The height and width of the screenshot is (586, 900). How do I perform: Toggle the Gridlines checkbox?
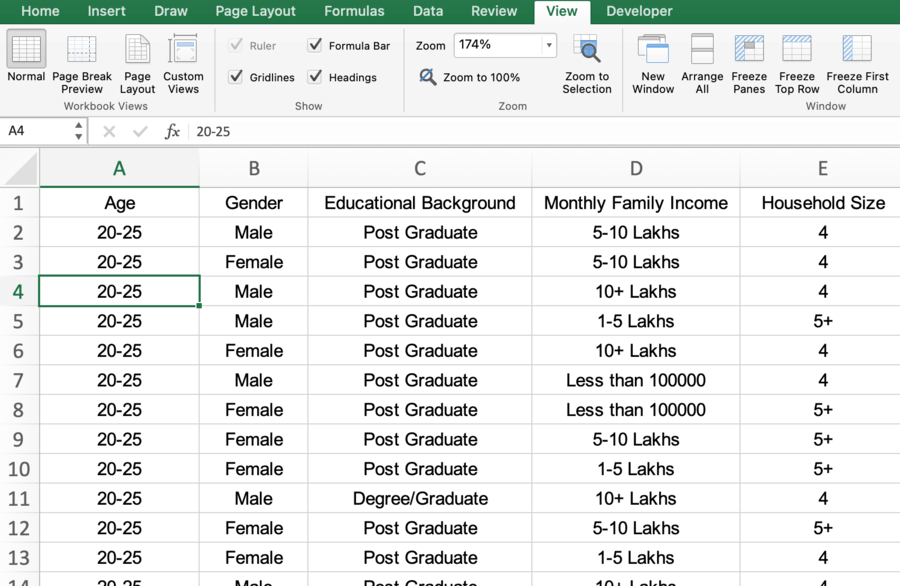coord(236,77)
